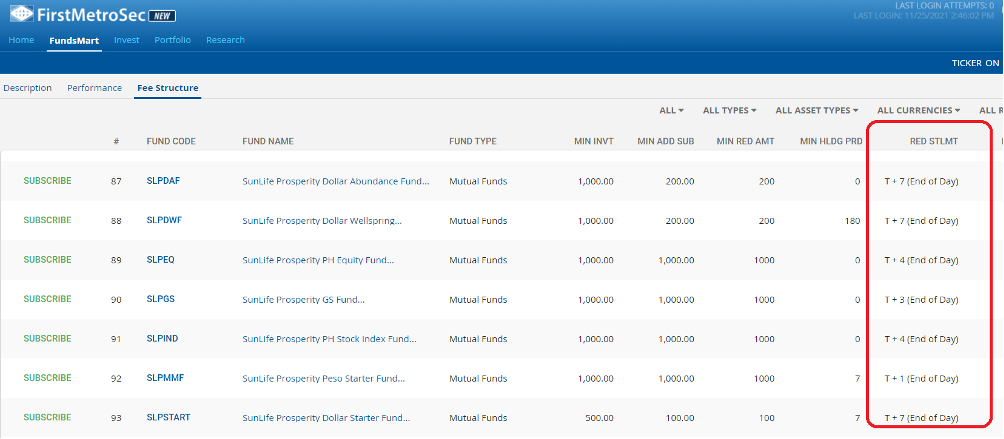
Task: Open SunLife Prosperity Peso Starter Fund link
Action: click(323, 379)
